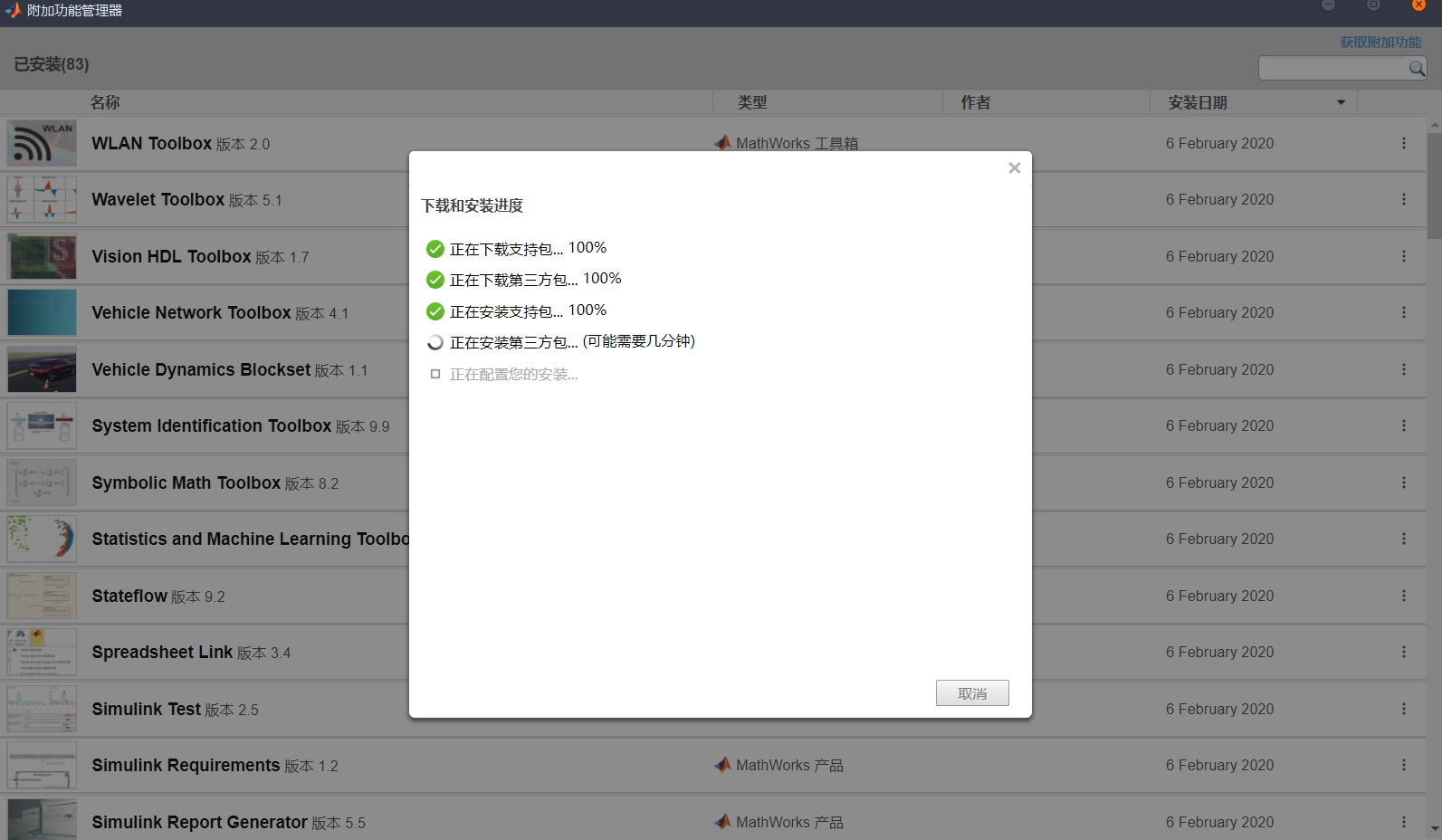Open options menu for Simulink Requirements row
This screenshot has width=1442, height=840.
1404,765
